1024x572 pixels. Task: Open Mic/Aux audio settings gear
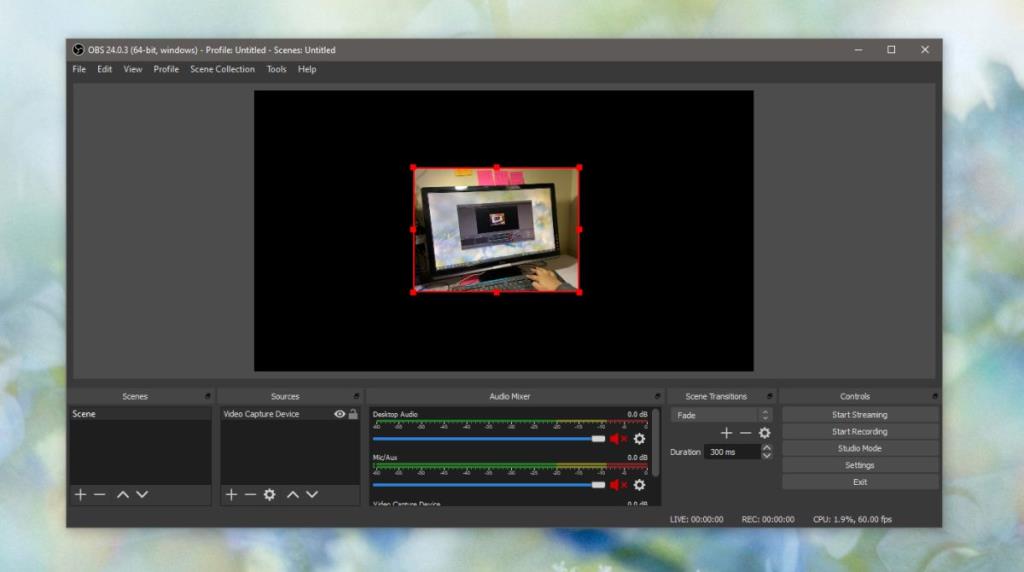pos(639,485)
